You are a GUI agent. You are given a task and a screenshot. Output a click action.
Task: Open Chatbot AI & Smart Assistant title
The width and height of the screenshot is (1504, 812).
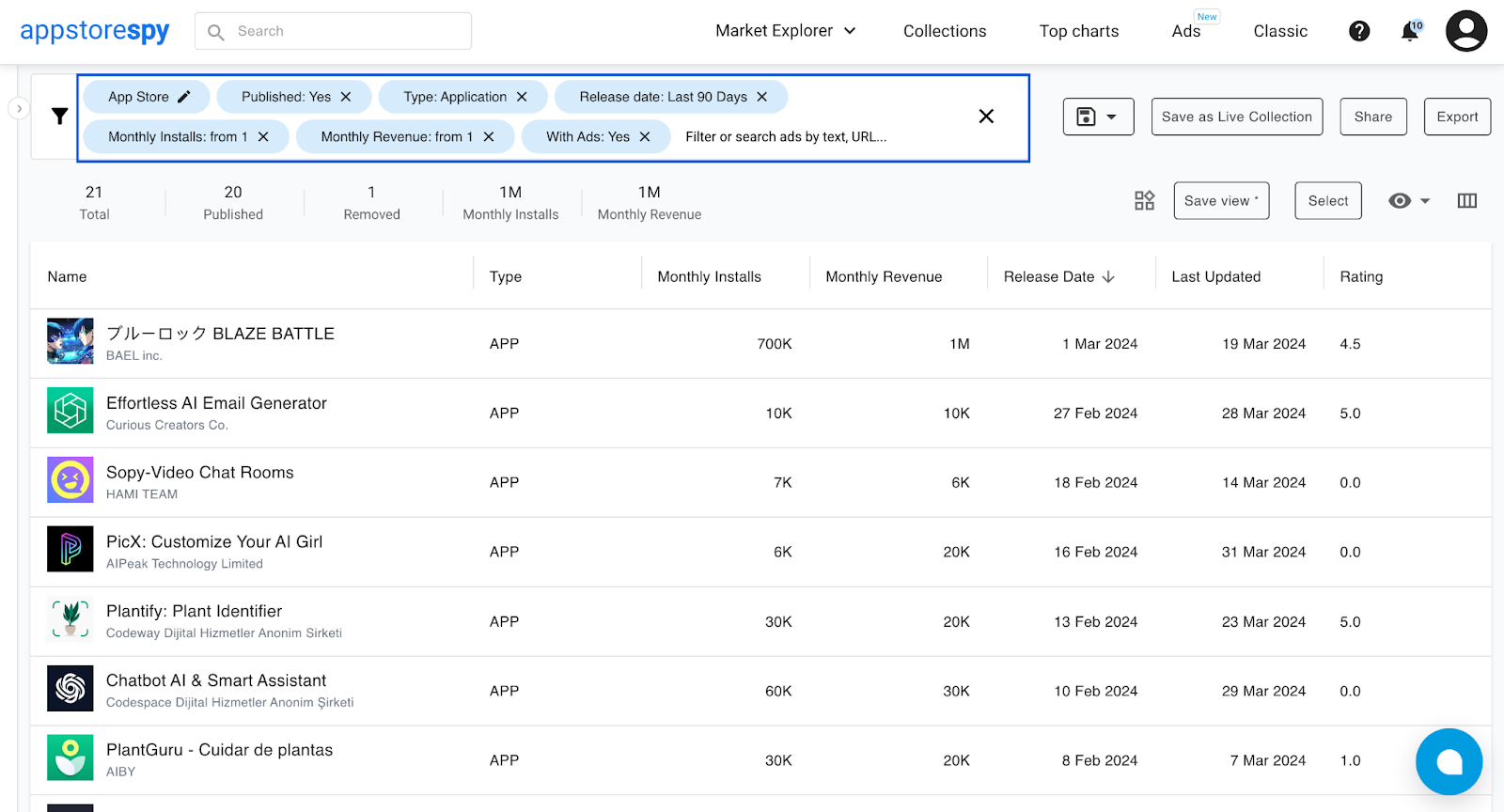[216, 680]
